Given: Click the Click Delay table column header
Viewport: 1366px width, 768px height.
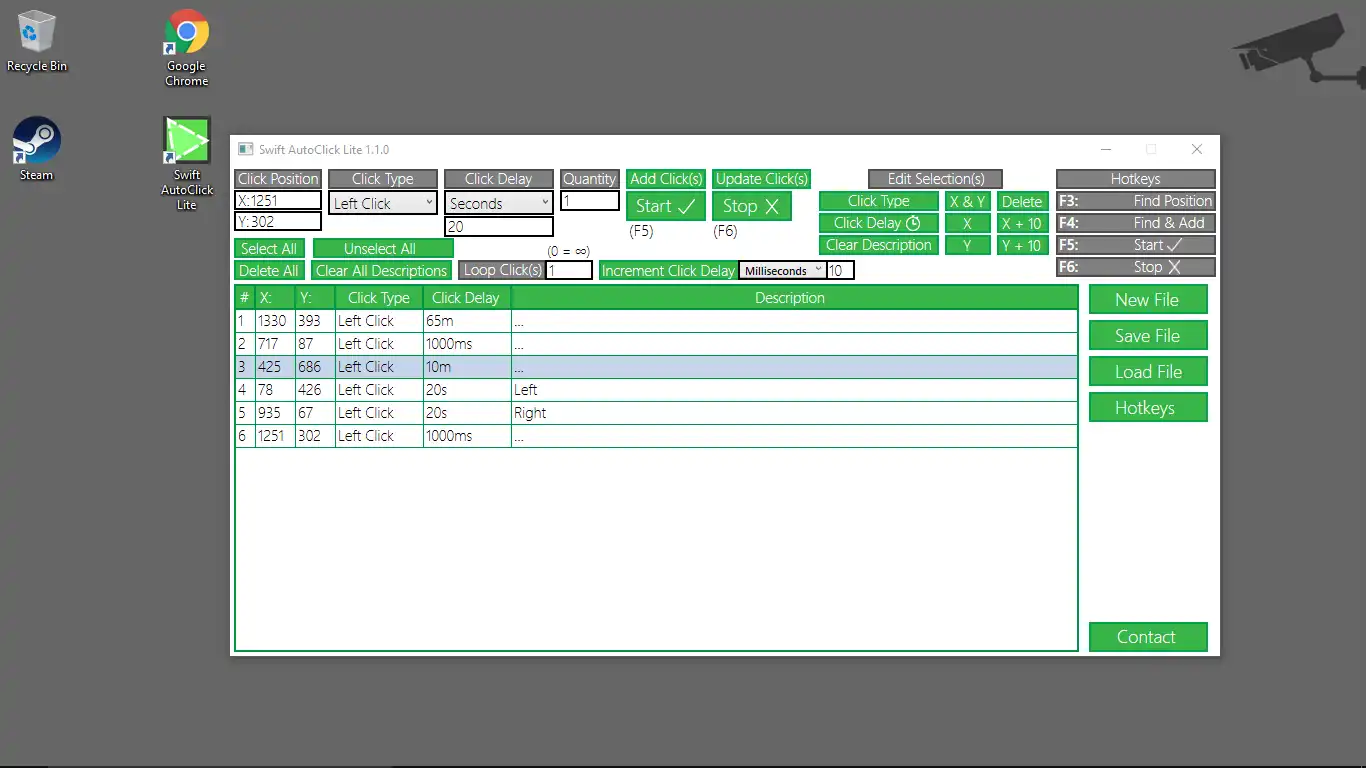Looking at the screenshot, I should [x=467, y=298].
